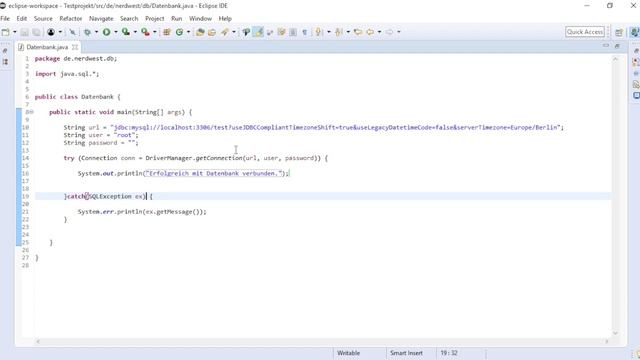The height and width of the screenshot is (360, 640).
Task: Expand the External Tools dropdown arrow
Action: click(x=155, y=32)
